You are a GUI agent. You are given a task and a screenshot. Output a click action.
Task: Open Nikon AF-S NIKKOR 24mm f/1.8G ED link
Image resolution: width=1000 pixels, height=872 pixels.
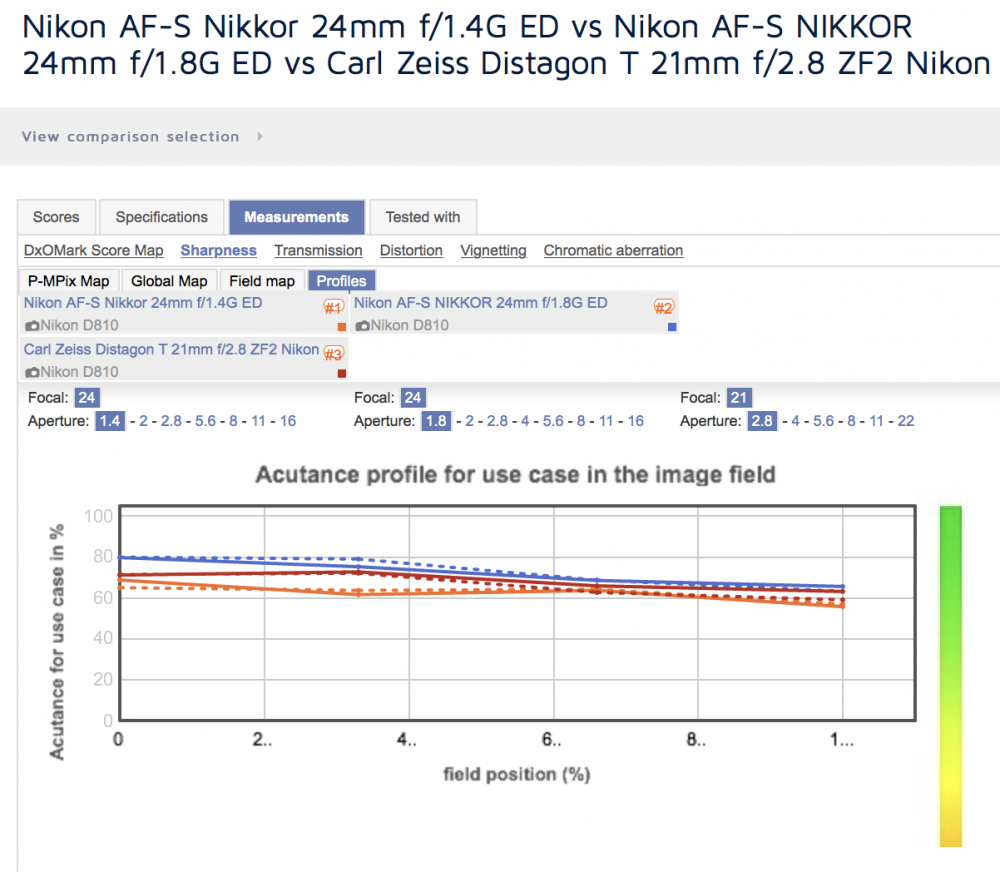(x=481, y=303)
